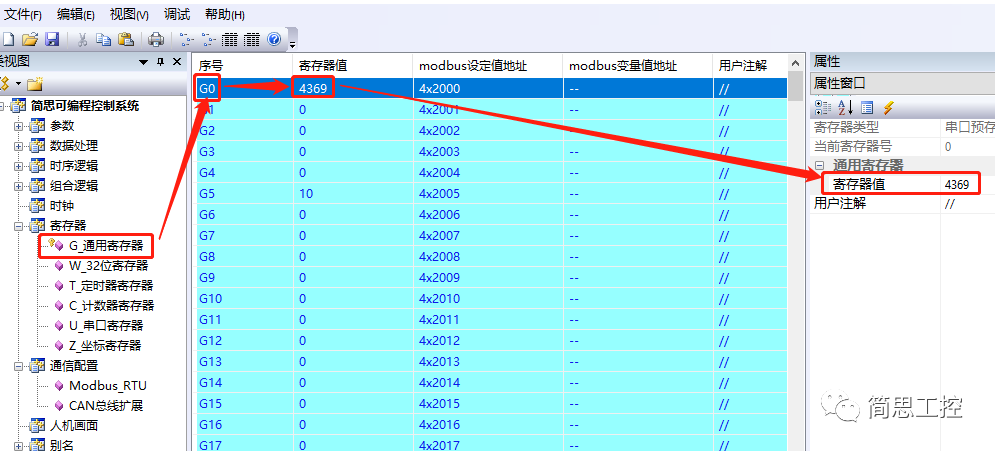Click the Open file toolbar icon
995x451 pixels.
click(x=29, y=39)
